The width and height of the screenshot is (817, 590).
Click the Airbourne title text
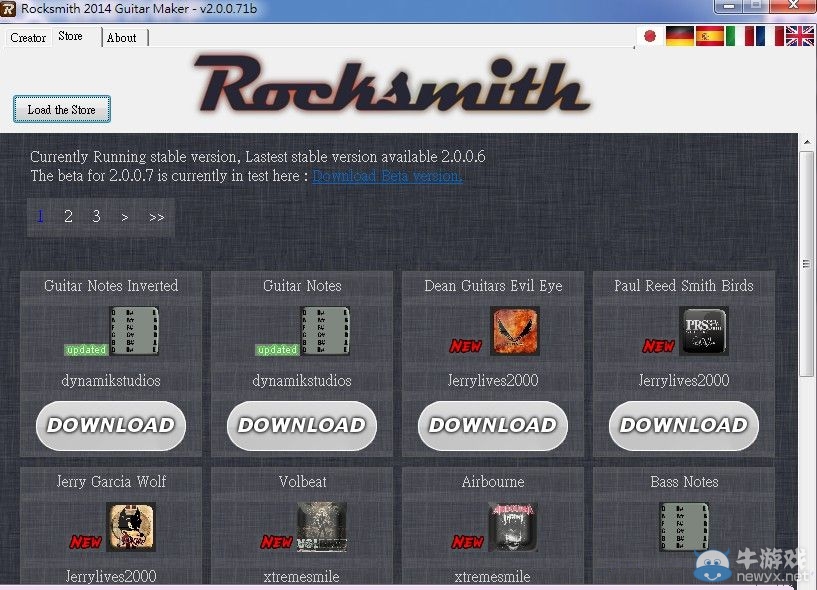tap(493, 482)
